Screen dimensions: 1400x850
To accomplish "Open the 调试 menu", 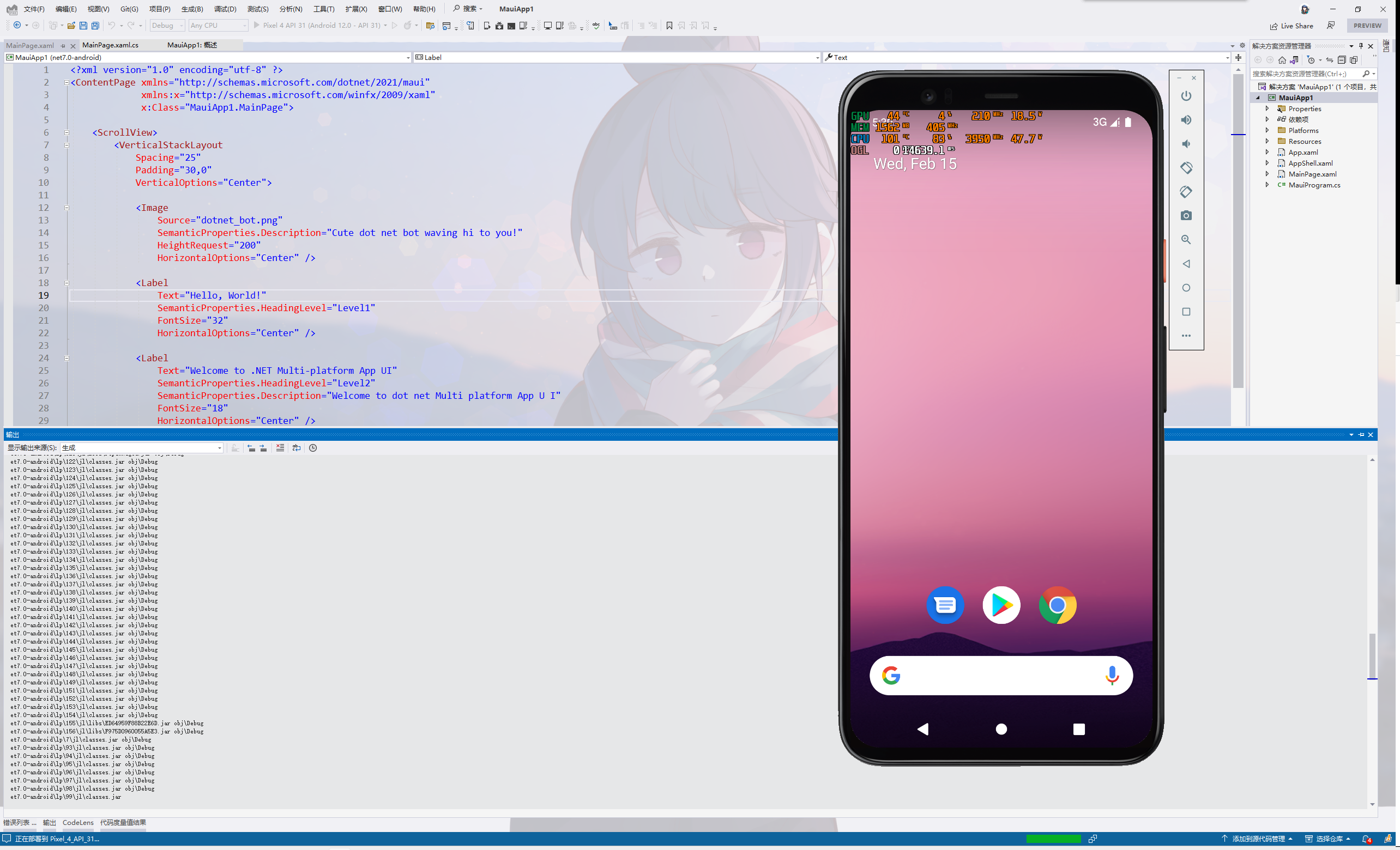I will click(225, 9).
